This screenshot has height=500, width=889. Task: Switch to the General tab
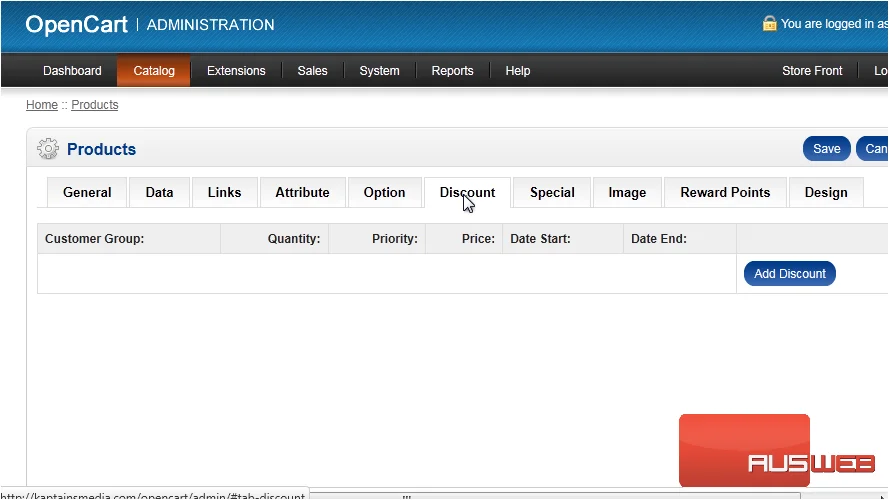87,193
